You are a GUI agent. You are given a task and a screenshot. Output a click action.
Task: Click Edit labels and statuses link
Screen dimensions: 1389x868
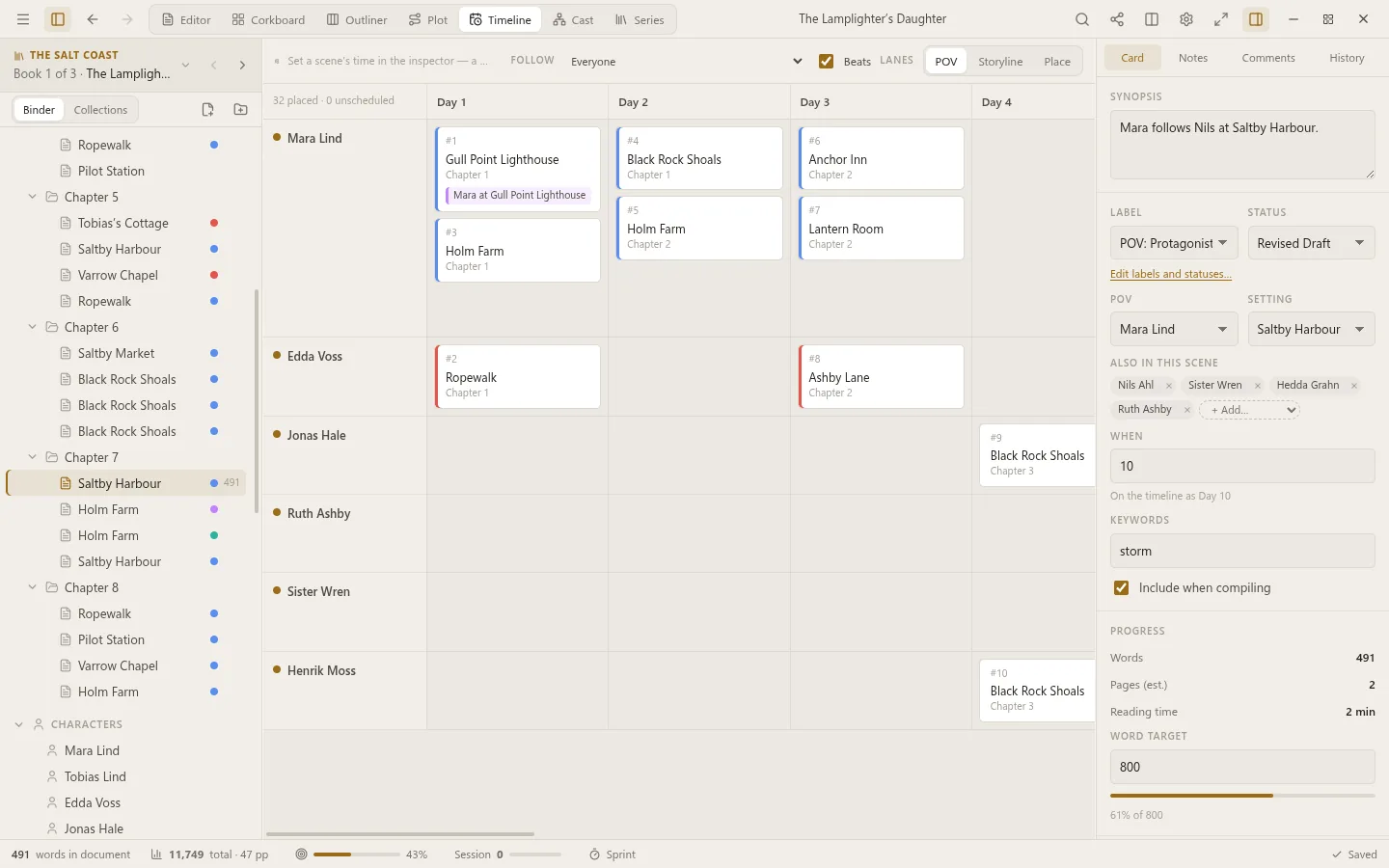click(1171, 274)
